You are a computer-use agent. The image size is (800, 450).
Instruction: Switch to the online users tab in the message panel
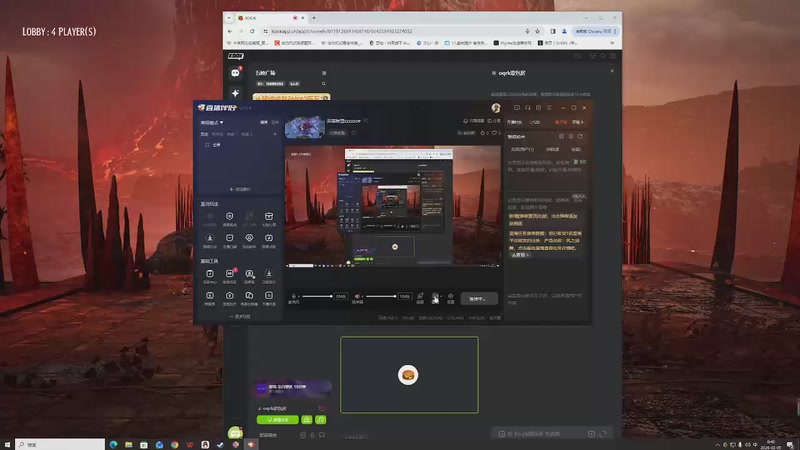click(522, 149)
